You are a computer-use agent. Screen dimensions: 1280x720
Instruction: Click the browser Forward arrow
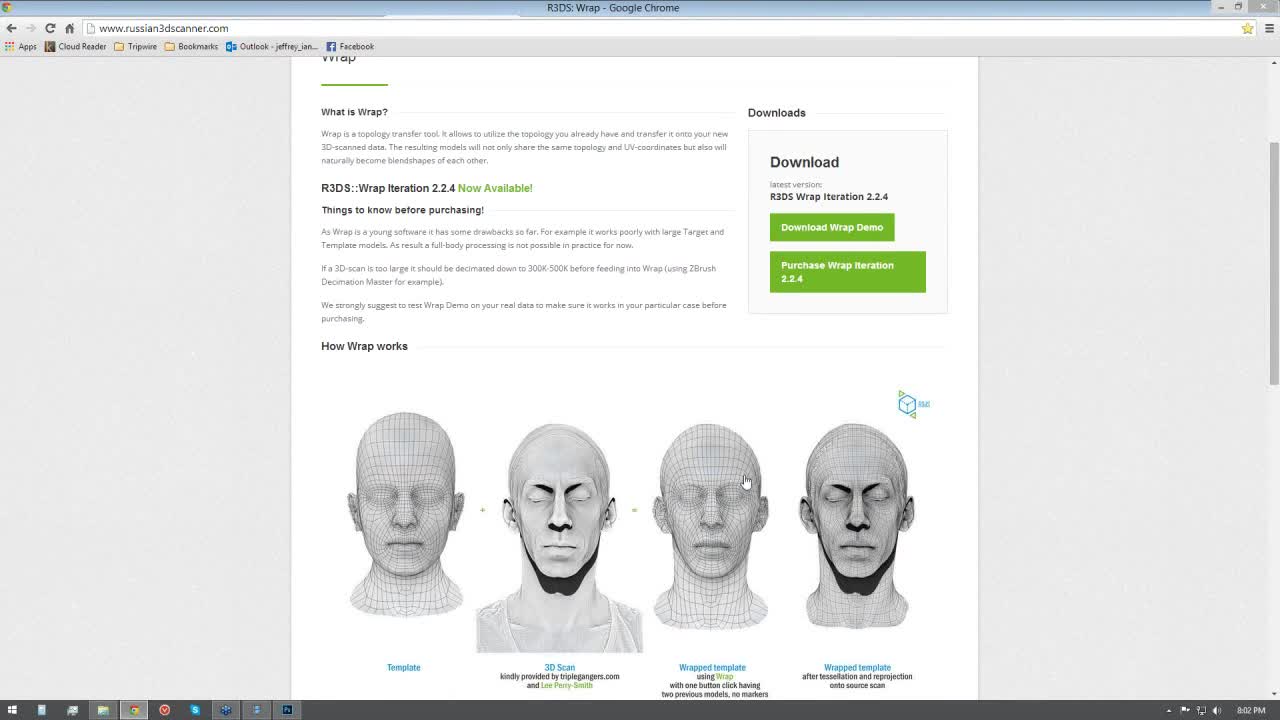click(x=30, y=28)
